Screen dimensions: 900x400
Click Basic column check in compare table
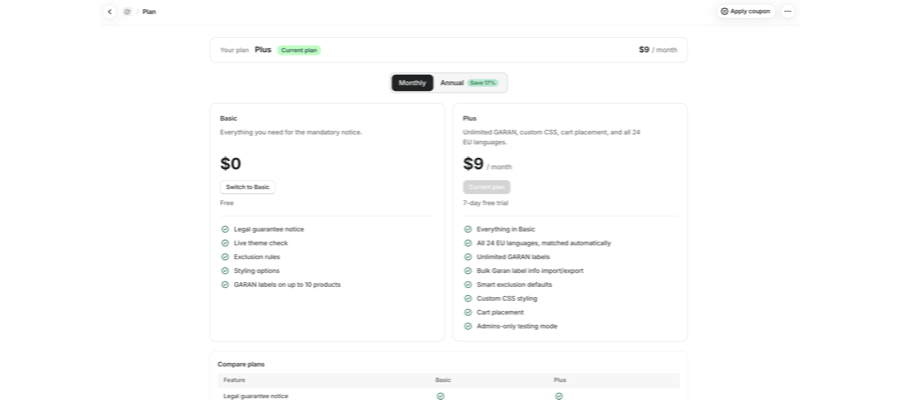(x=440, y=396)
